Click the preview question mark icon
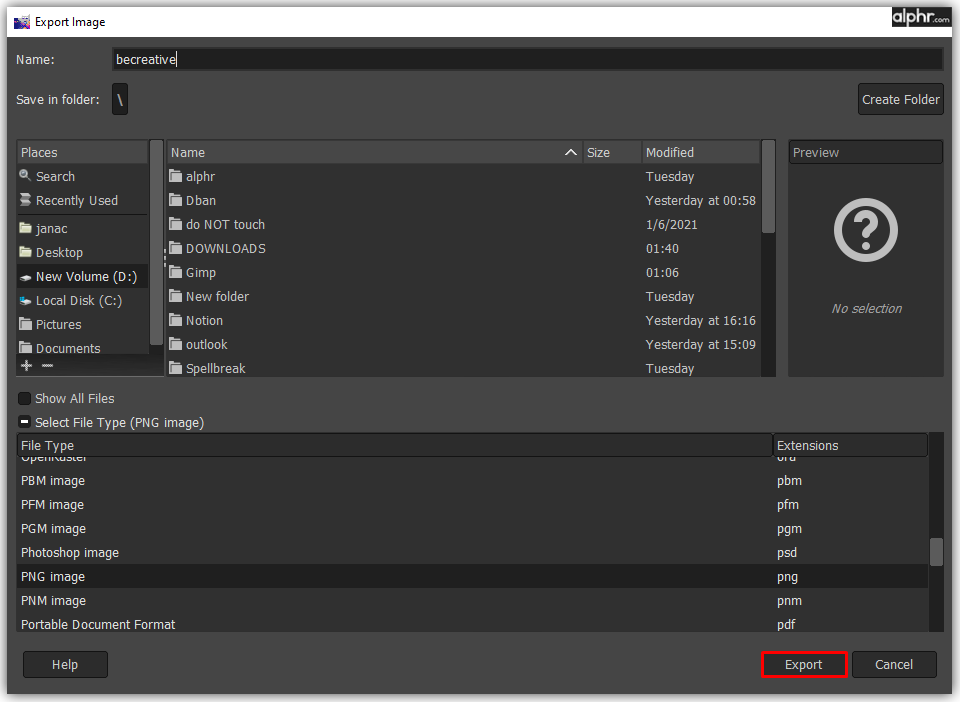This screenshot has height=702, width=960. [x=866, y=230]
